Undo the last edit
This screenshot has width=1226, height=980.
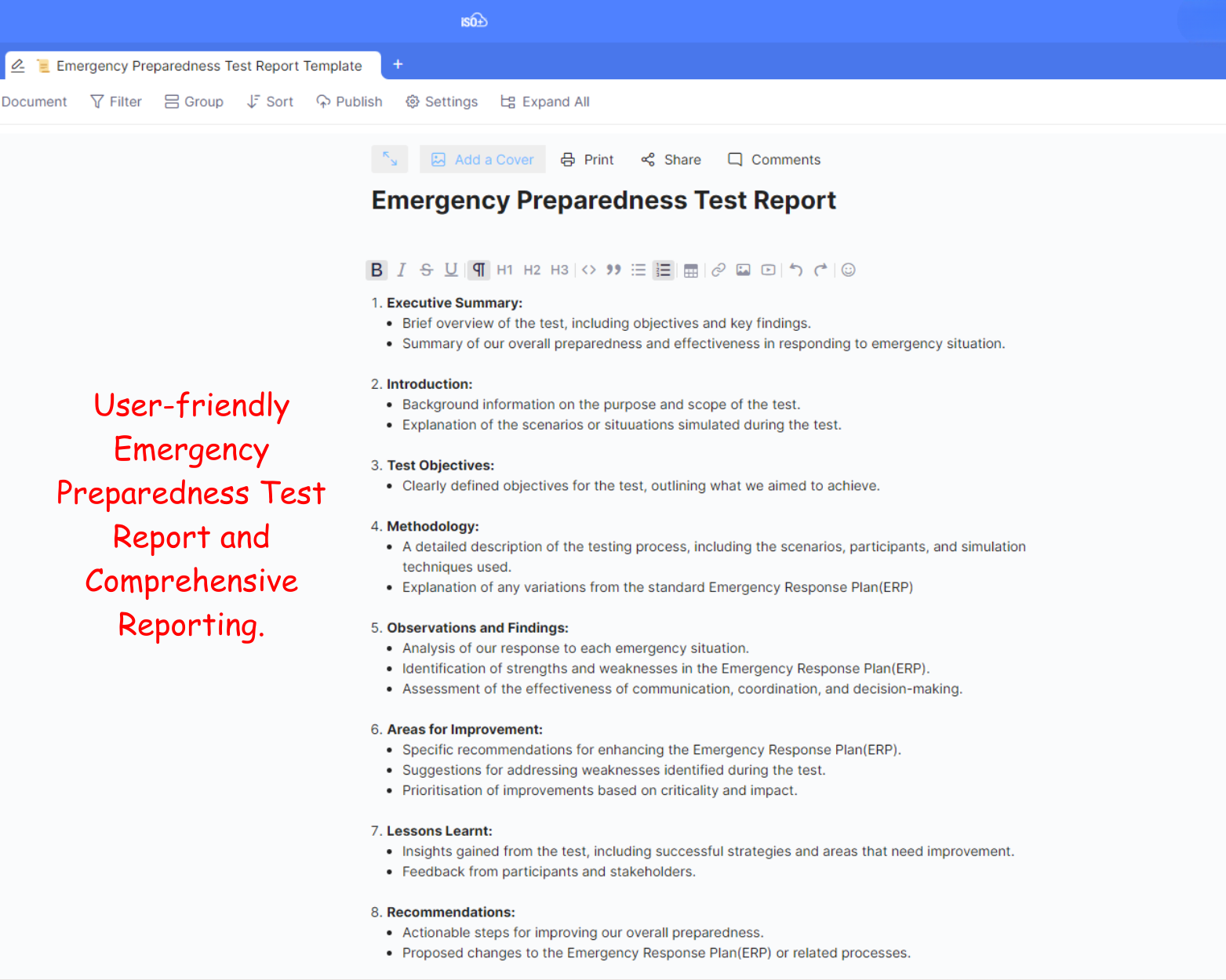tap(795, 270)
